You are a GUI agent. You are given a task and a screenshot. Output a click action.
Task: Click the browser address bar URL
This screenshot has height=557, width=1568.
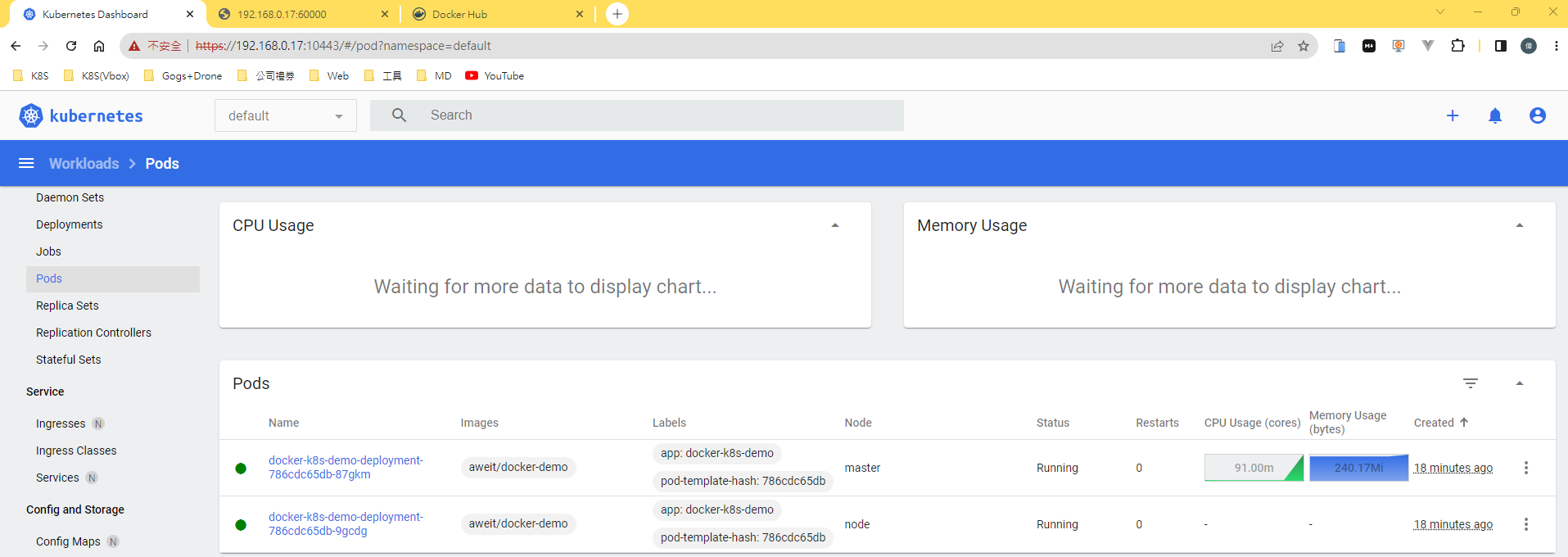(343, 46)
